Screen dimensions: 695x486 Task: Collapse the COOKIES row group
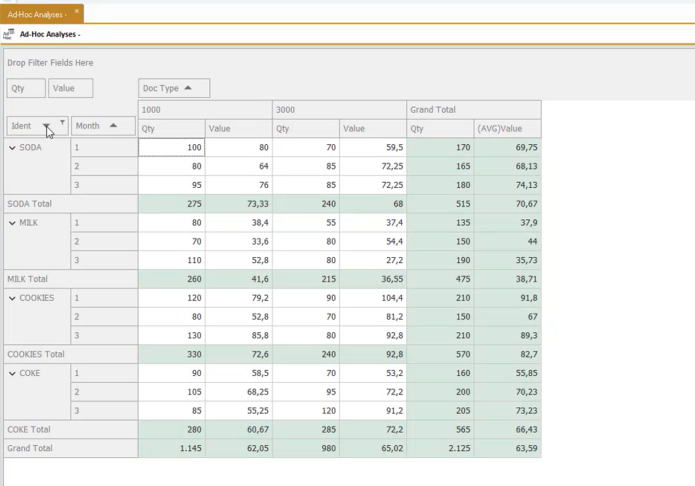13,298
